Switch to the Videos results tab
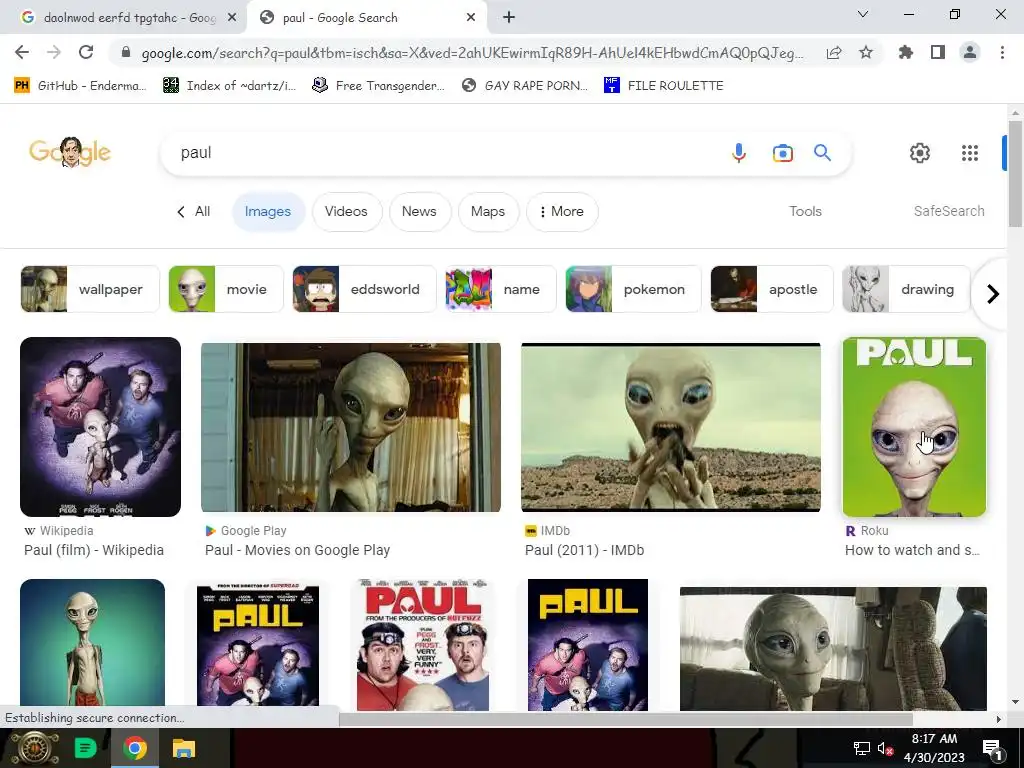Image resolution: width=1024 pixels, height=768 pixels. coord(346,212)
